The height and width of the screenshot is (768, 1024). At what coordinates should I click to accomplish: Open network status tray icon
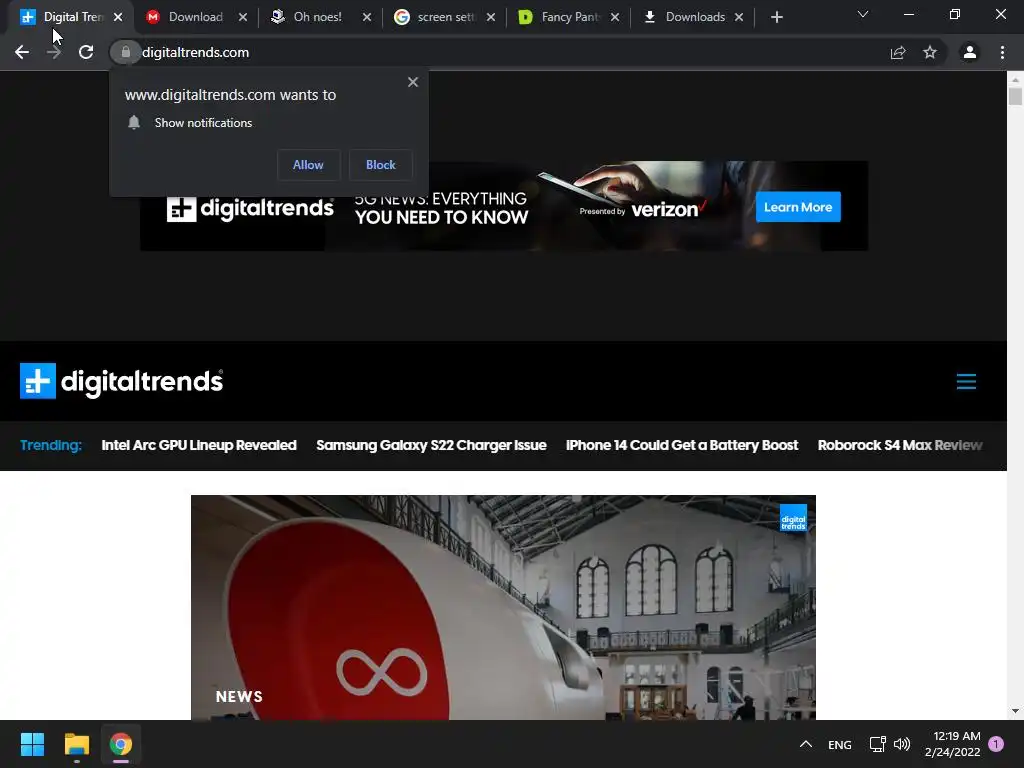pyautogui.click(x=877, y=744)
